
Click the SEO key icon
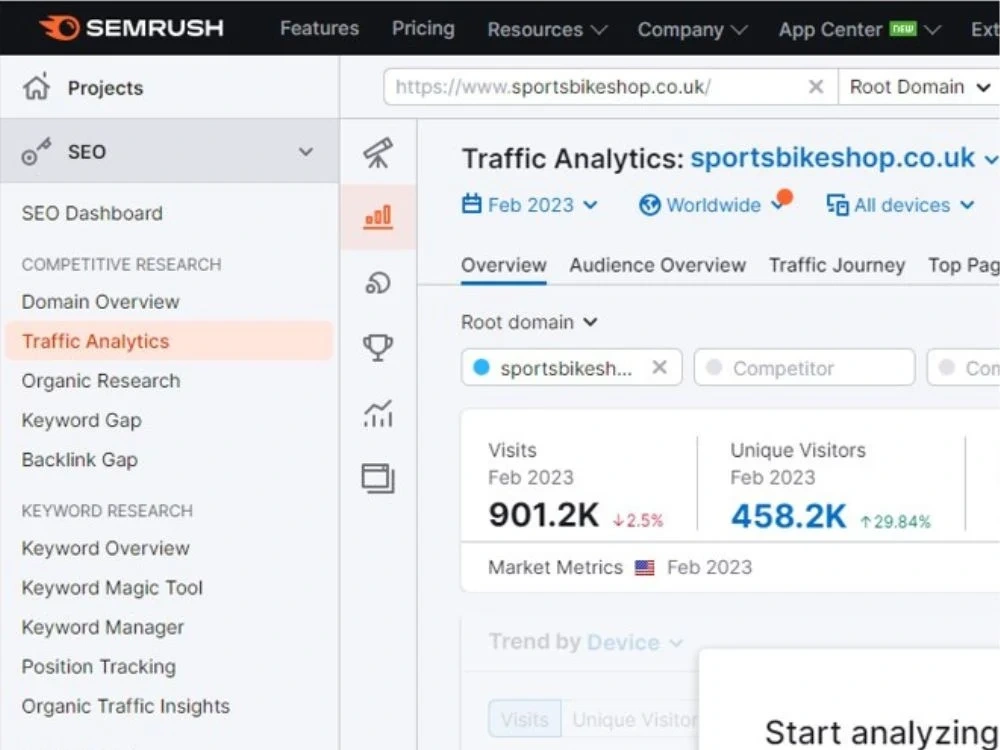click(36, 152)
